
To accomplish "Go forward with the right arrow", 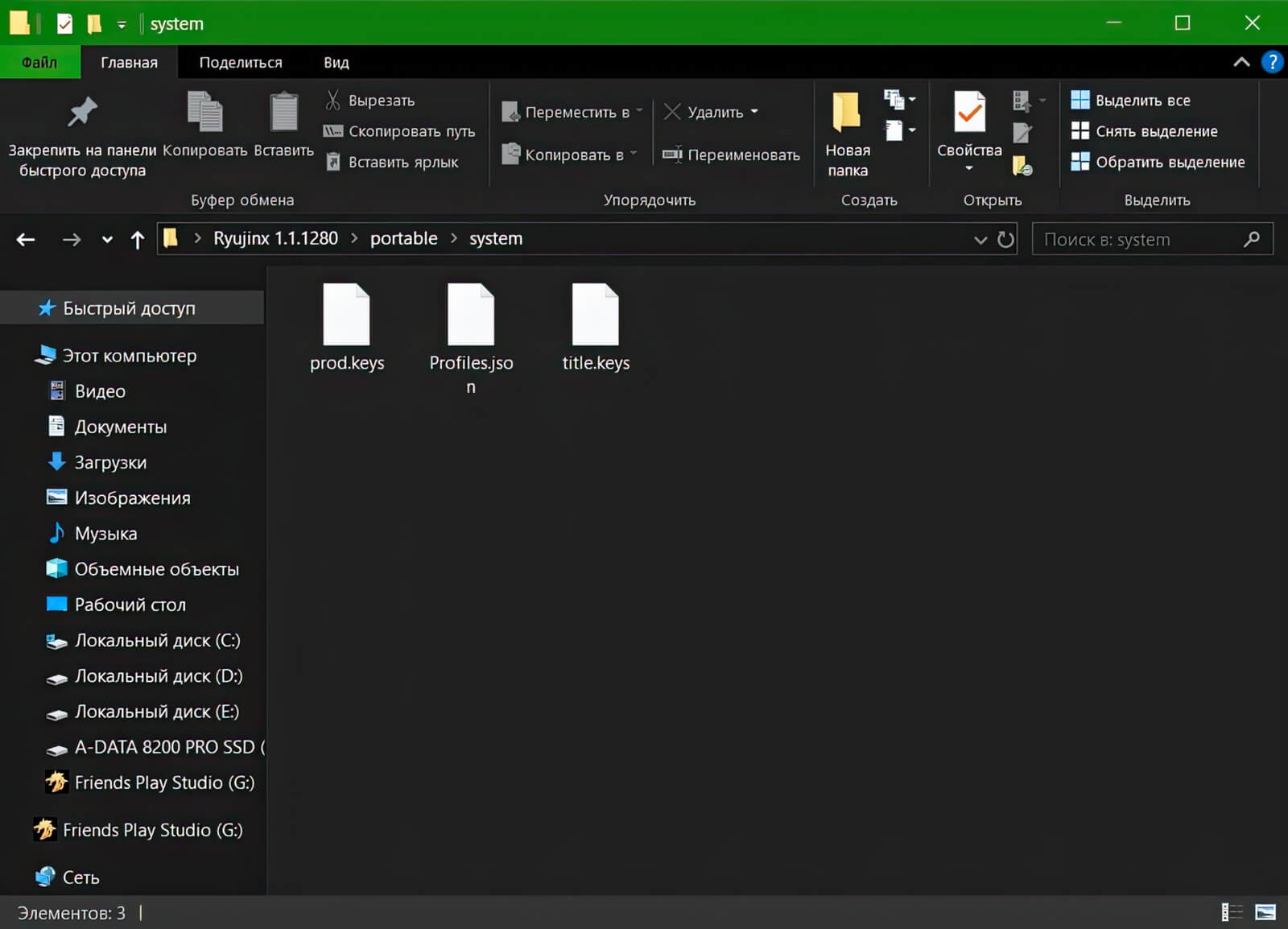I will 72,239.
